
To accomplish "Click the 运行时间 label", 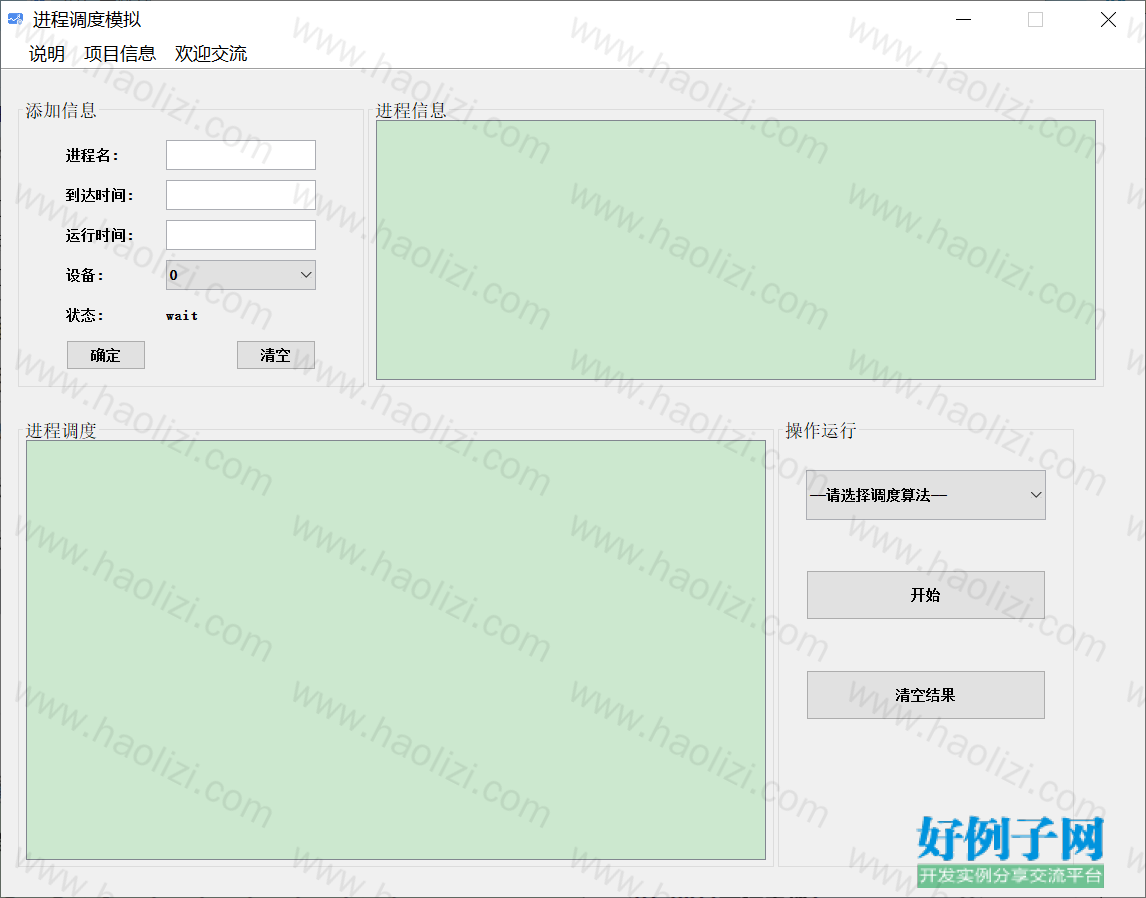I will (99, 235).
